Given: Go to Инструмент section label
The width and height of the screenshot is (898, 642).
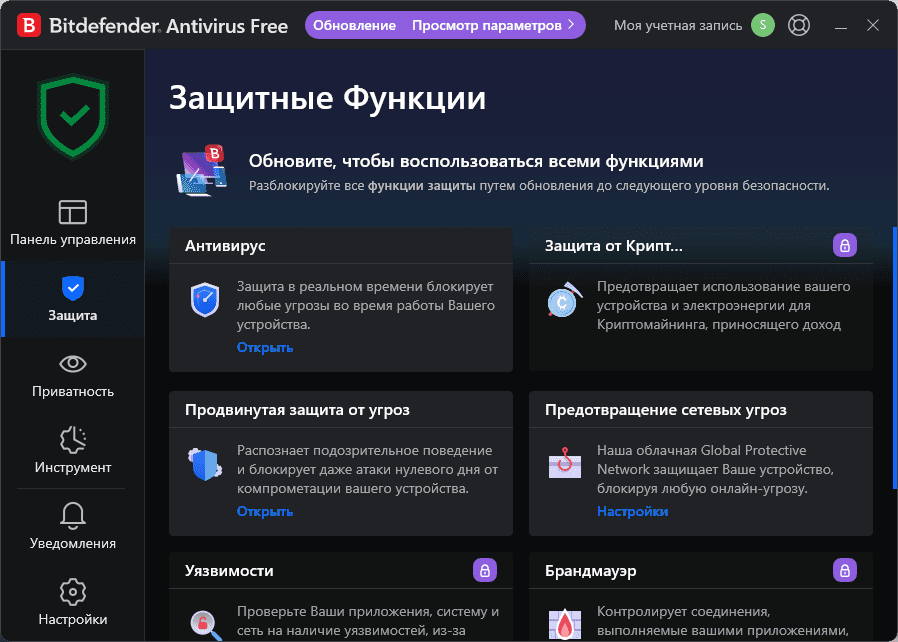Looking at the screenshot, I should [x=73, y=467].
